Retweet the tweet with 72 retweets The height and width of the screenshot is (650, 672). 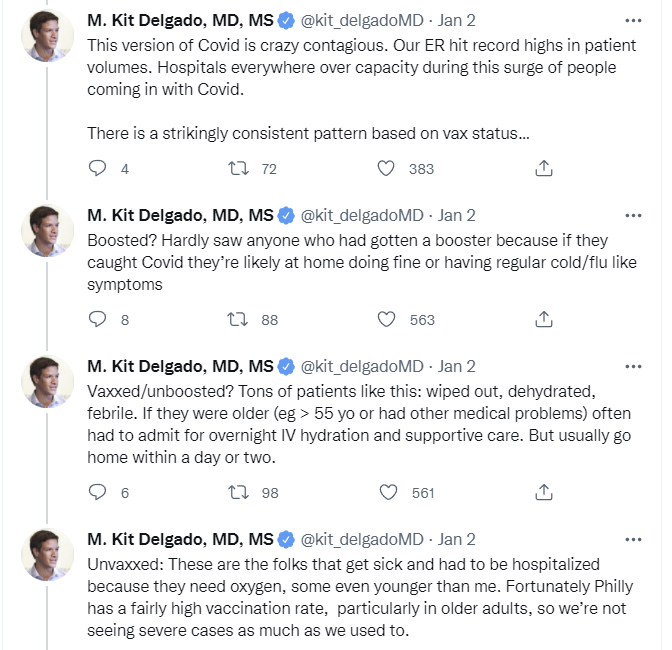(238, 168)
